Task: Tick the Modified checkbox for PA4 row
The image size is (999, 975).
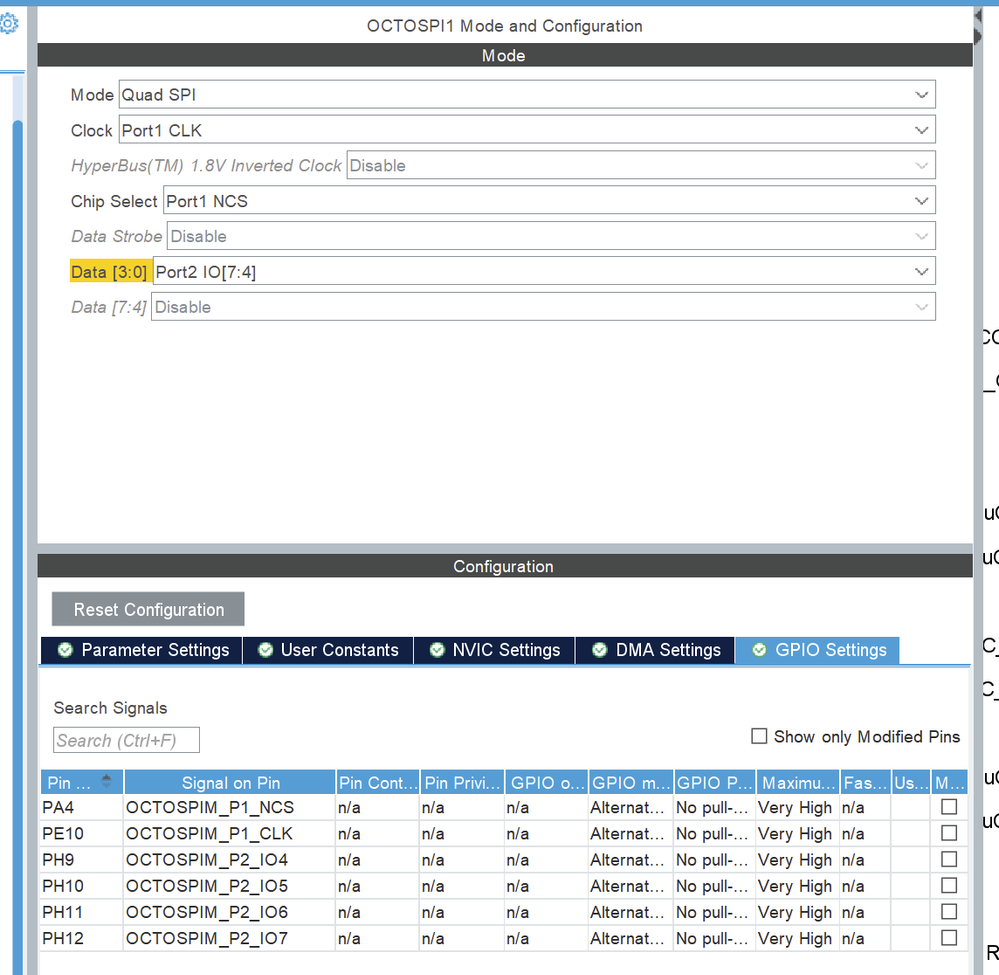Action: (949, 807)
